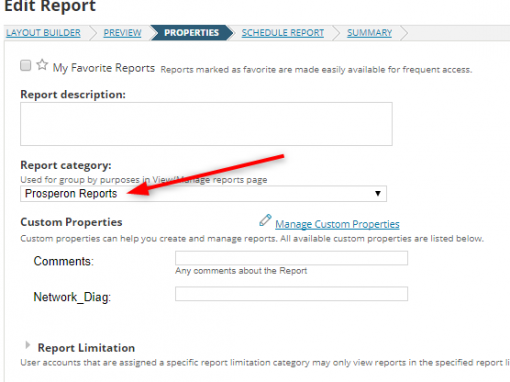Click the Edit Report page title
This screenshot has width=510, height=382.
50,6
